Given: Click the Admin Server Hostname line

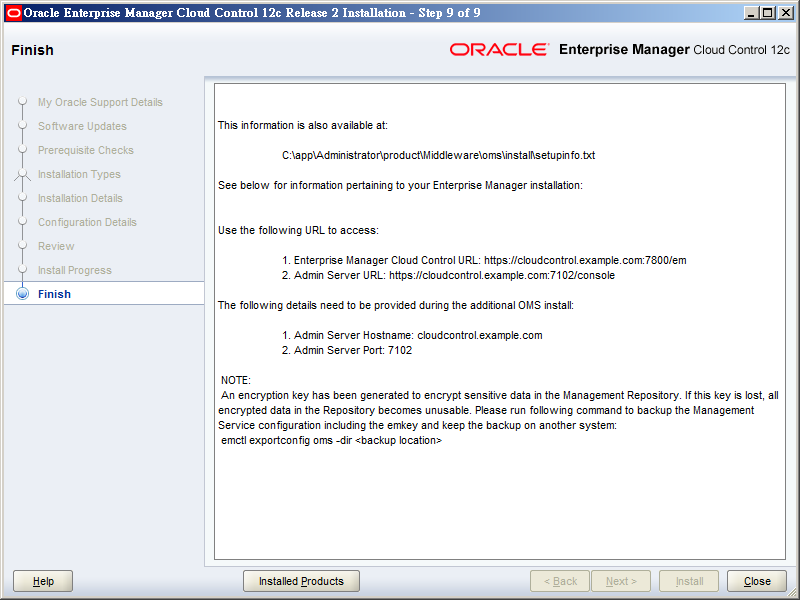Looking at the screenshot, I should [x=412, y=335].
